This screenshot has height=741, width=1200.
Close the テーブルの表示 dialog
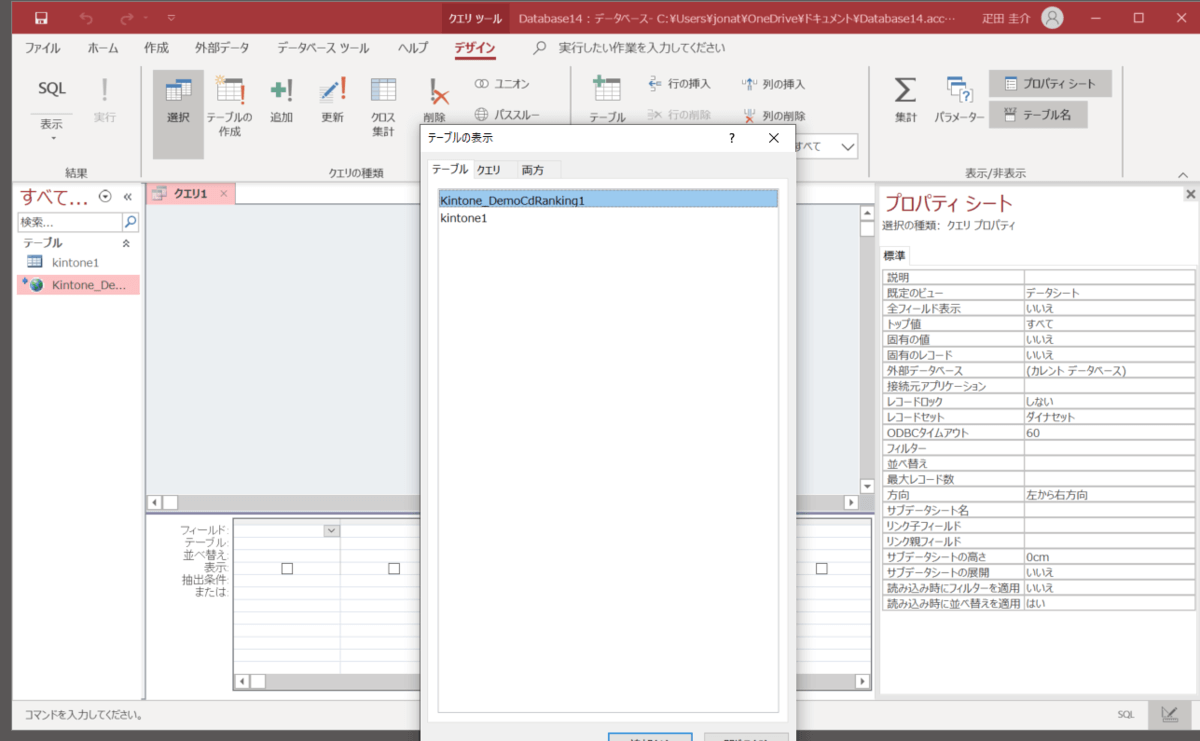(x=773, y=139)
